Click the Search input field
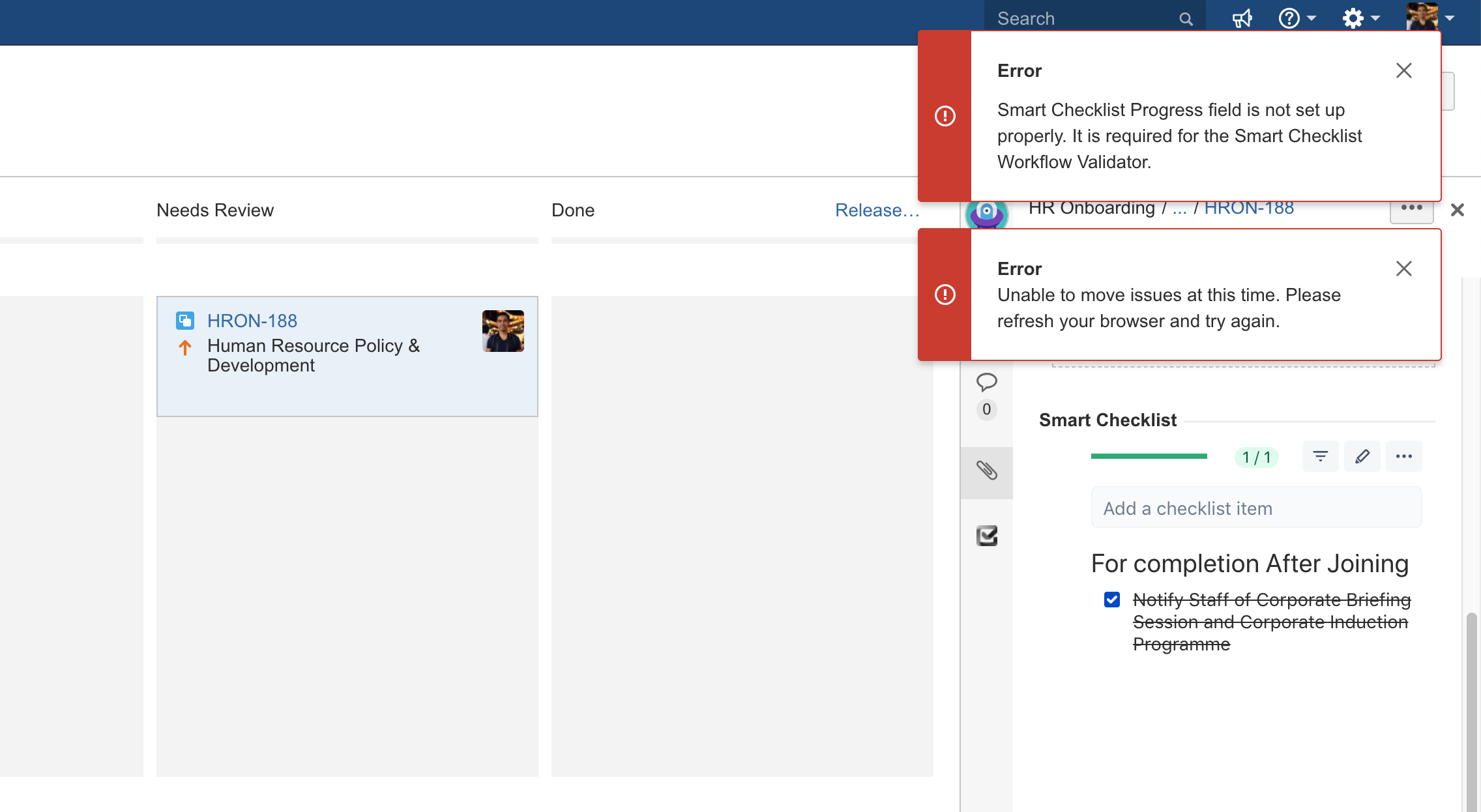Image resolution: width=1481 pixels, height=812 pixels. [1095, 19]
